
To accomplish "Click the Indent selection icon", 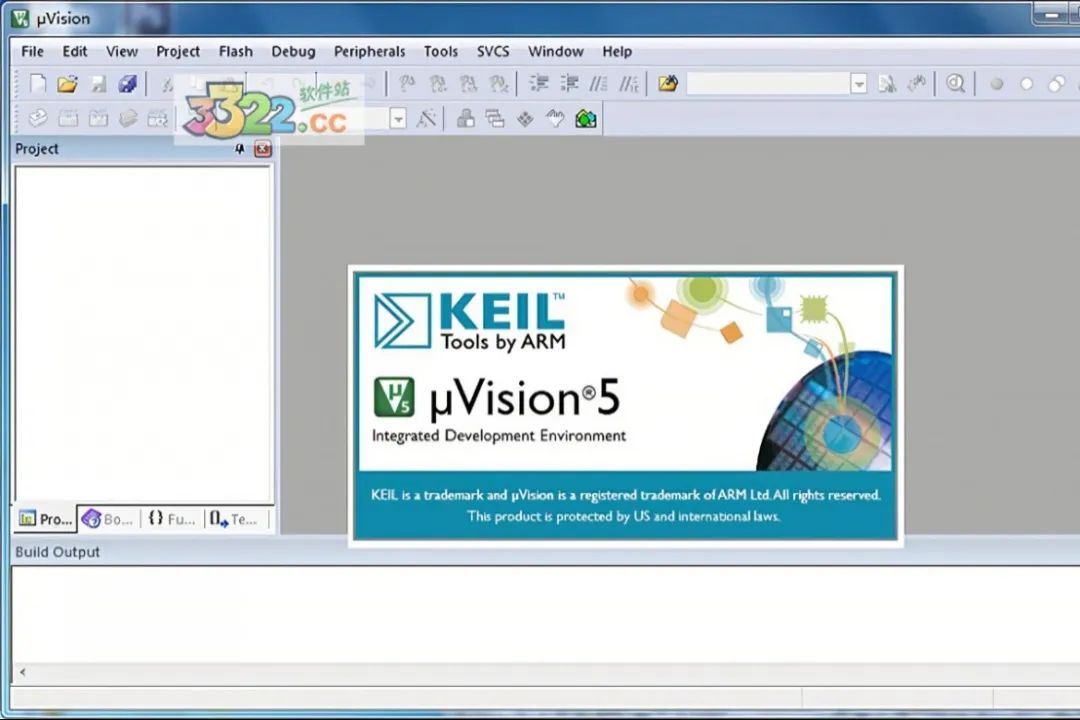I will point(539,84).
